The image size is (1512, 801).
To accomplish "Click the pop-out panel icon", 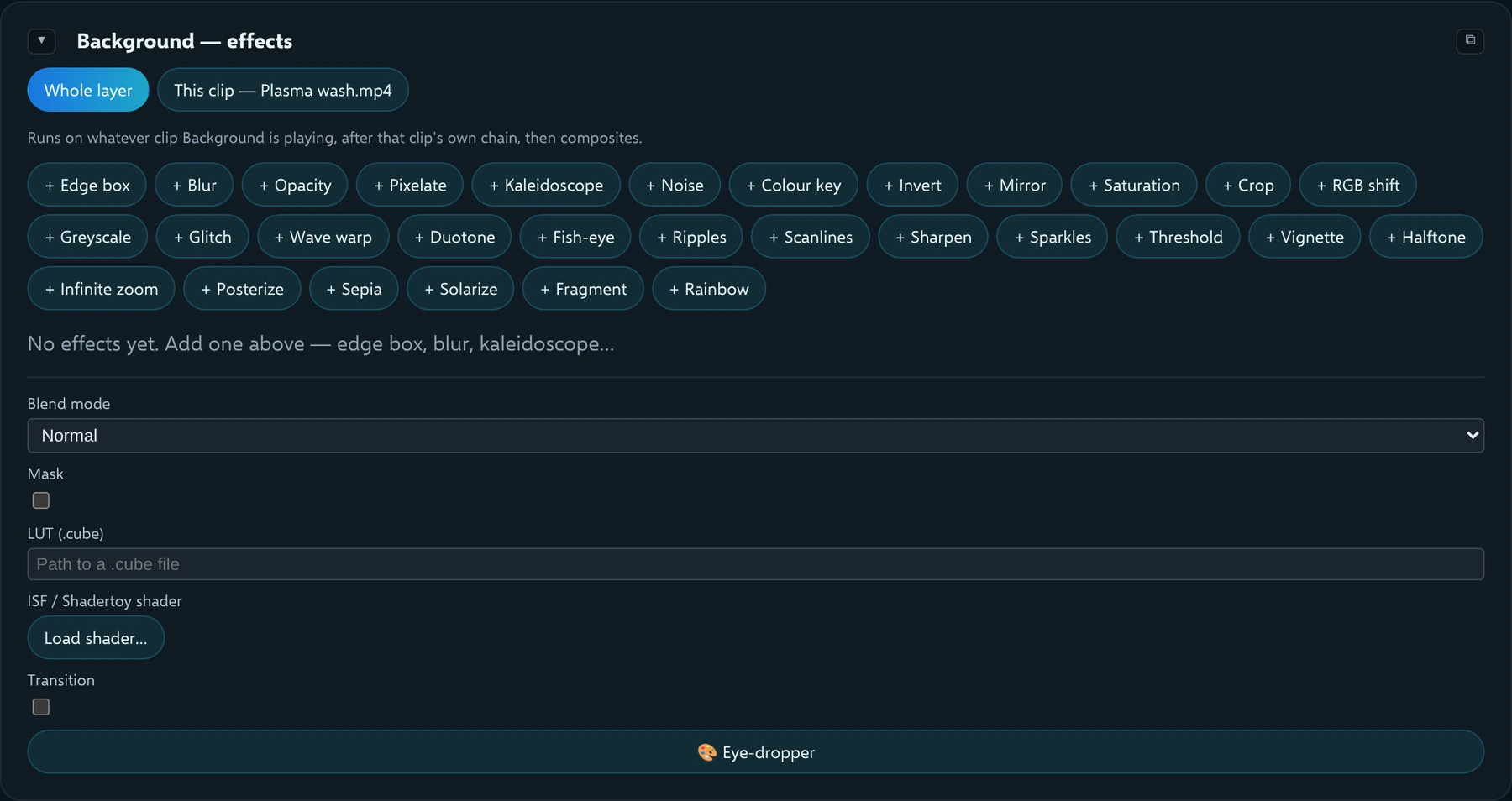I will pyautogui.click(x=1470, y=40).
